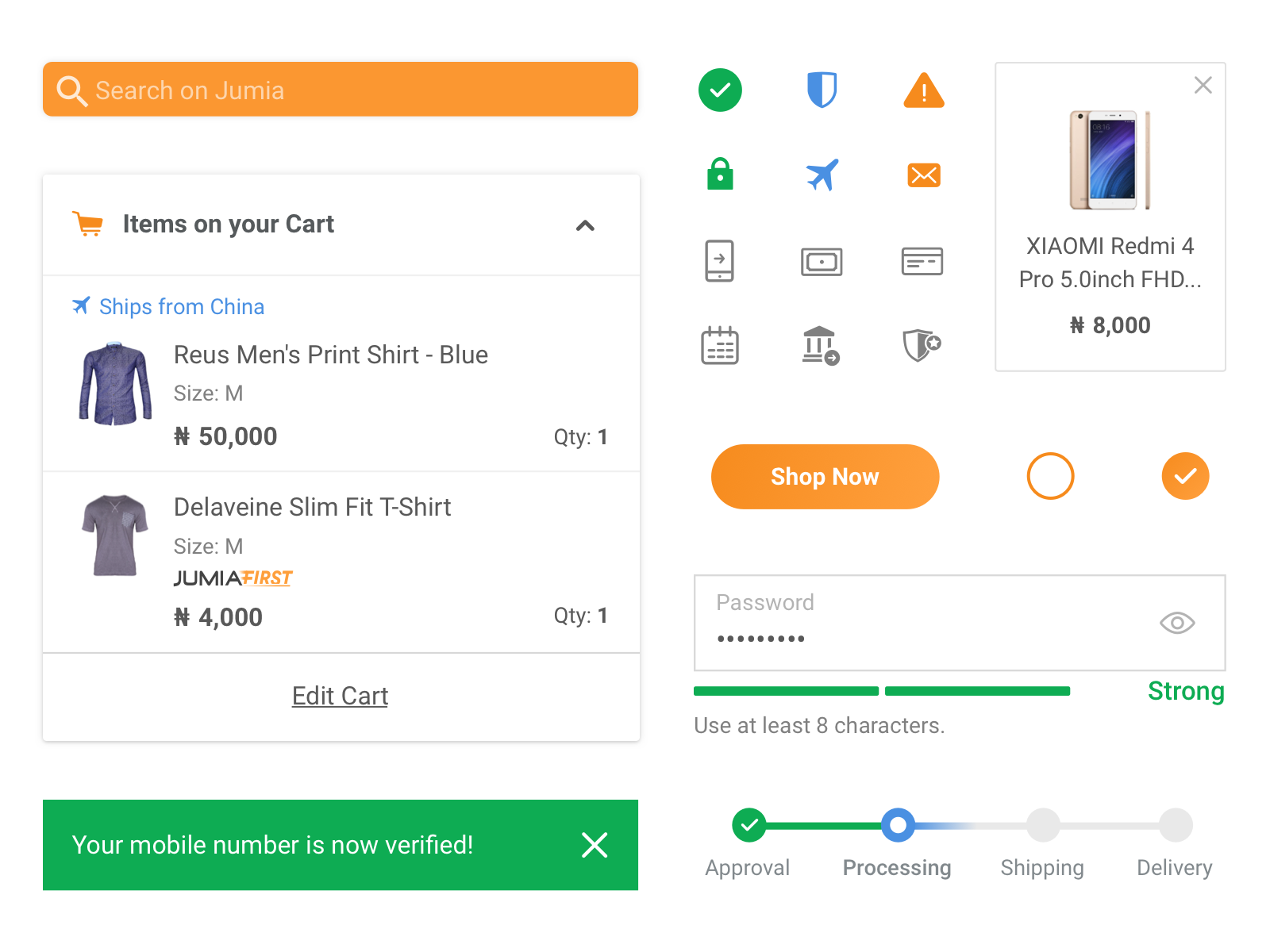Viewport: 1270px width, 952px height.
Task: Click the green padlock icon
Action: point(719,175)
